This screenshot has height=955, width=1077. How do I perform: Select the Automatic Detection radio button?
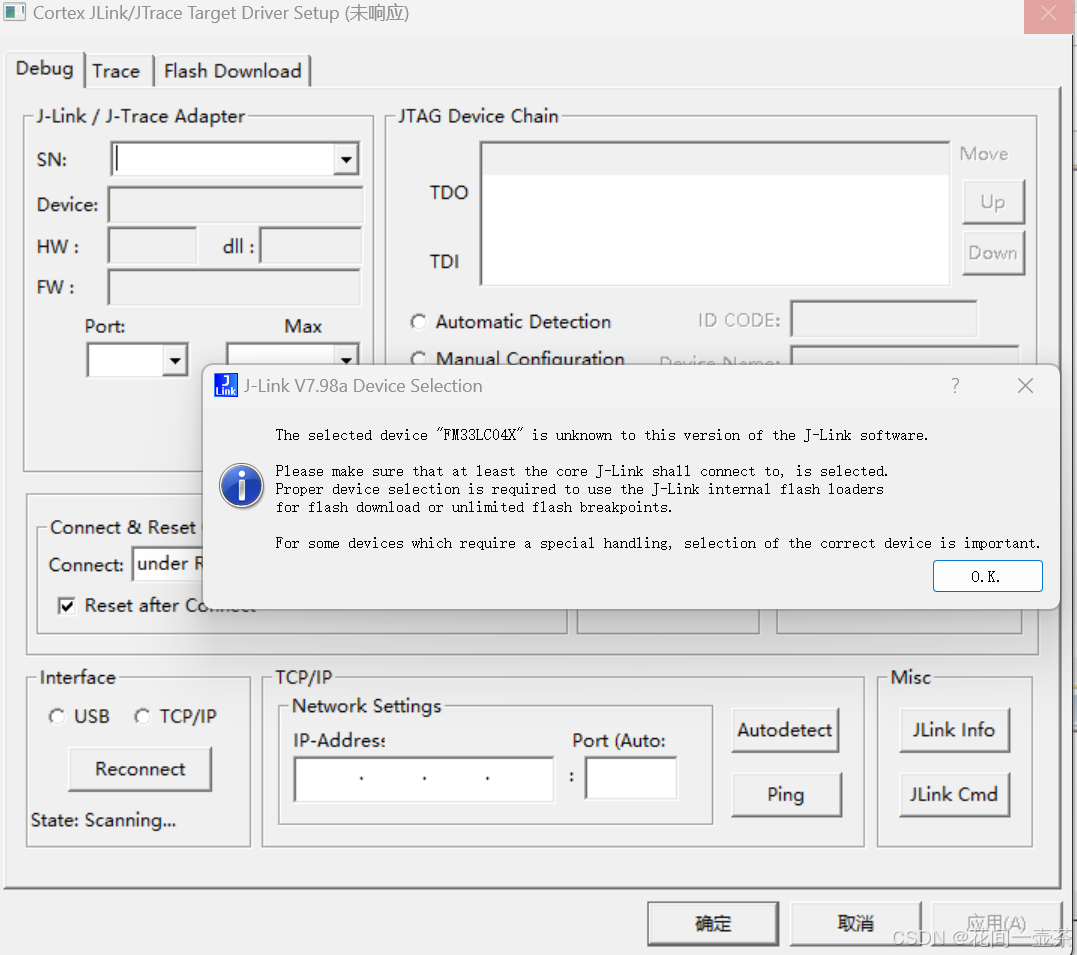[418, 322]
